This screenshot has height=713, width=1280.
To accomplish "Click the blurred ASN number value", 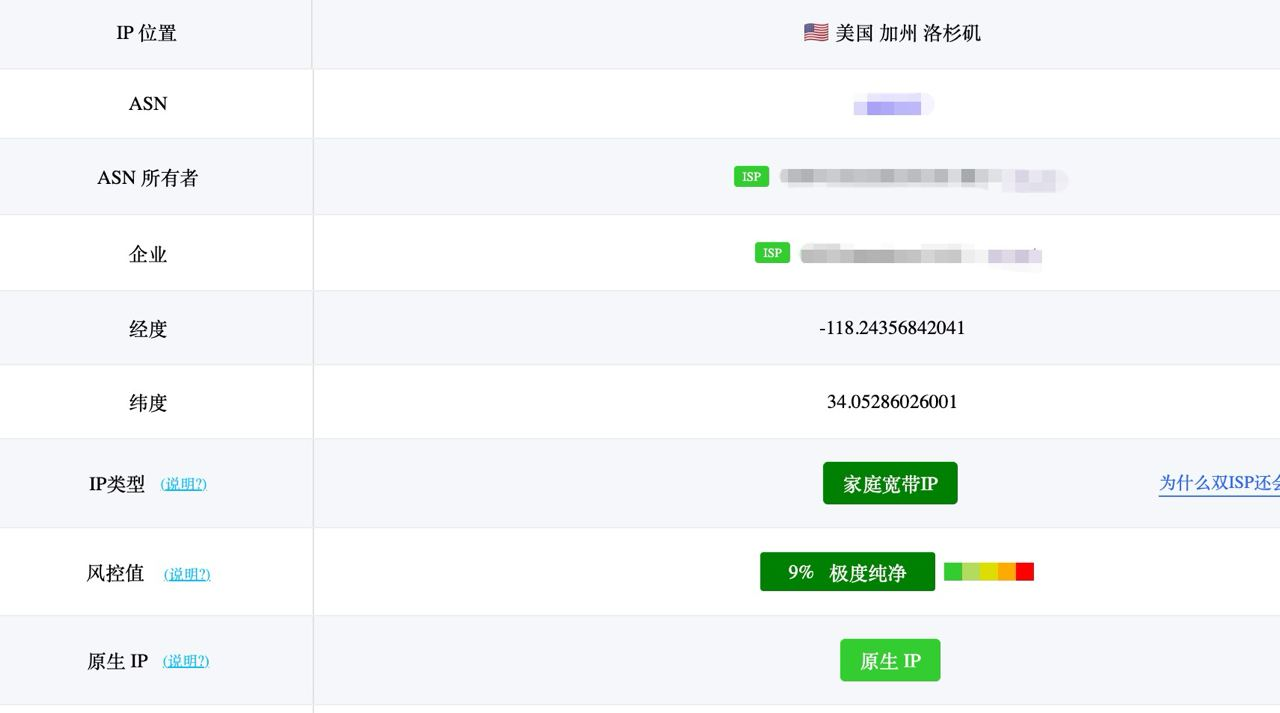I will [x=893, y=105].
